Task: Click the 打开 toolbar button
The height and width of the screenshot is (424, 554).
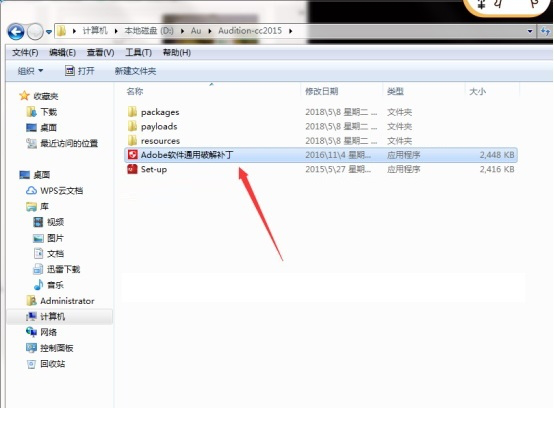Action: [x=80, y=71]
